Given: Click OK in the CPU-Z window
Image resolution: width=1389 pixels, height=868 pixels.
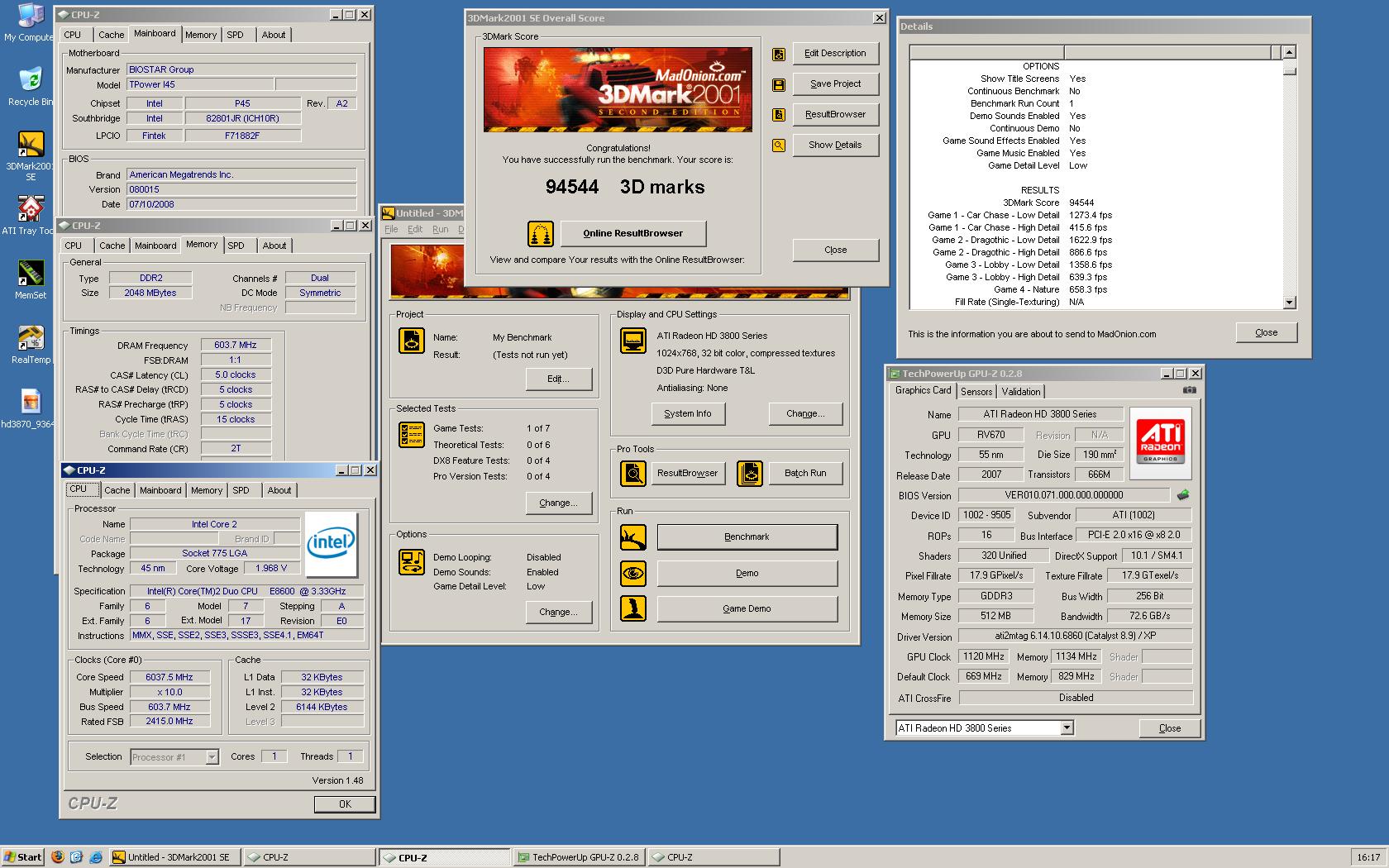Looking at the screenshot, I should click(345, 804).
